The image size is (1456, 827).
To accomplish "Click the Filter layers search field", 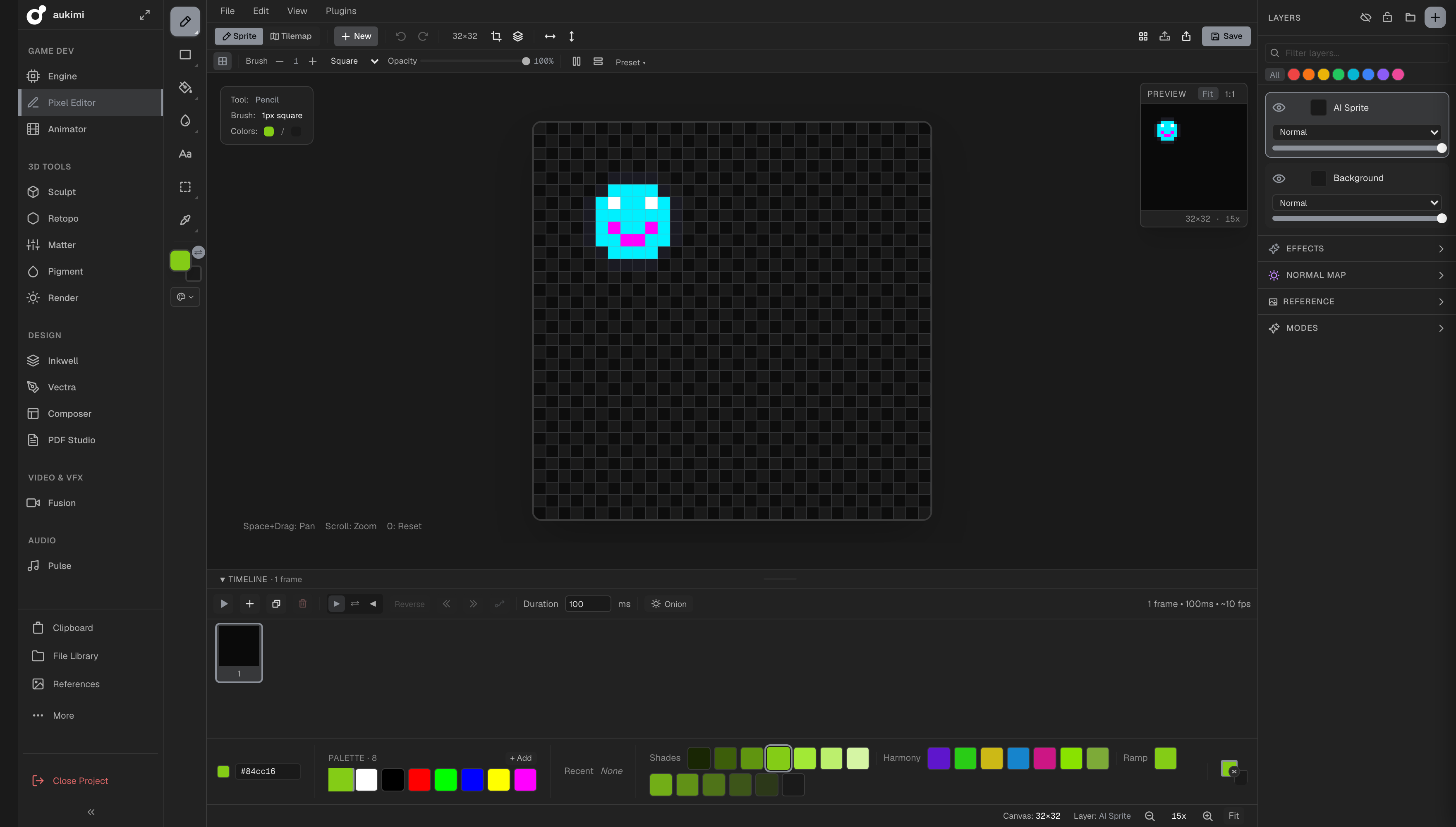I will pos(1357,53).
